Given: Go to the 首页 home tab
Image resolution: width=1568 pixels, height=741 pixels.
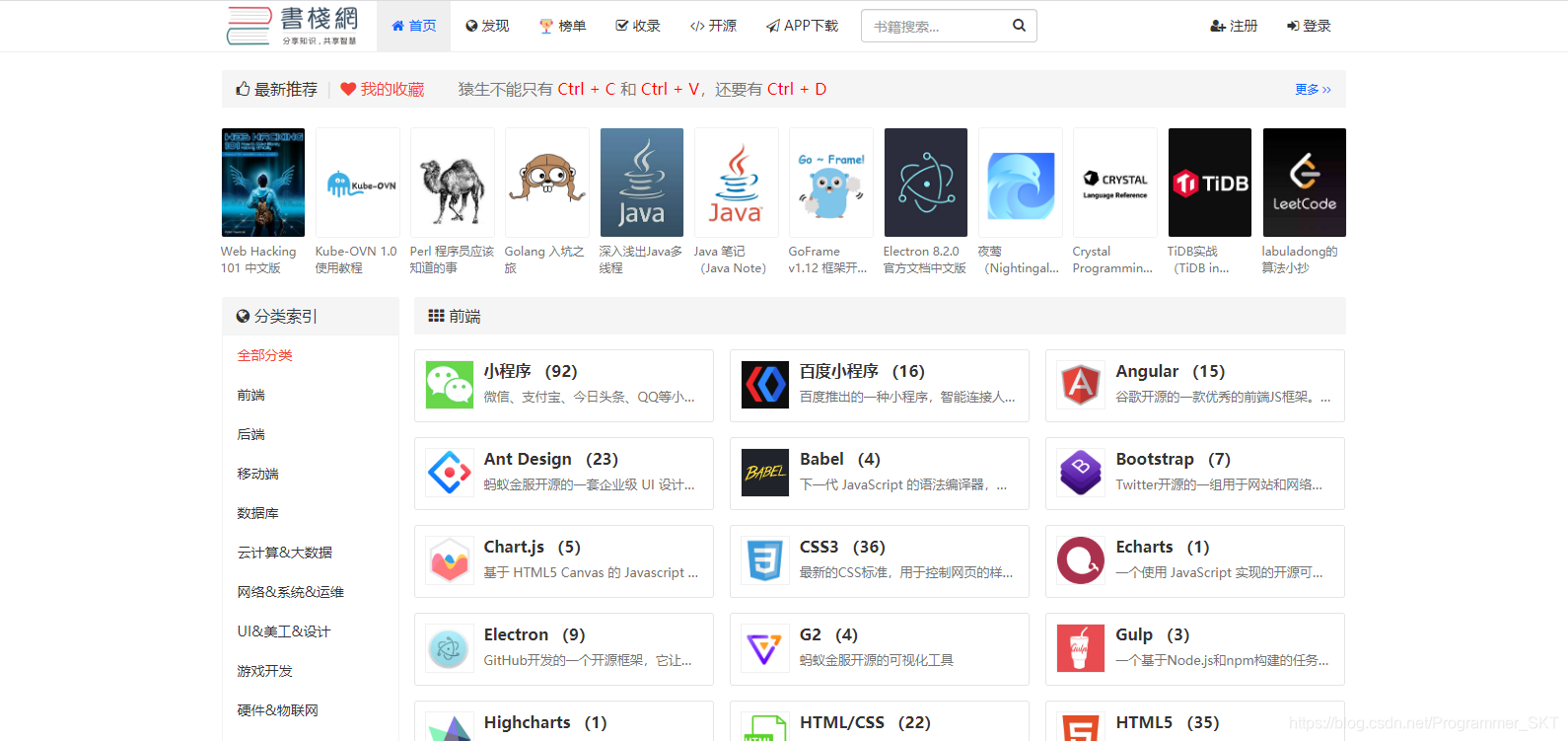Looking at the screenshot, I should tap(414, 26).
